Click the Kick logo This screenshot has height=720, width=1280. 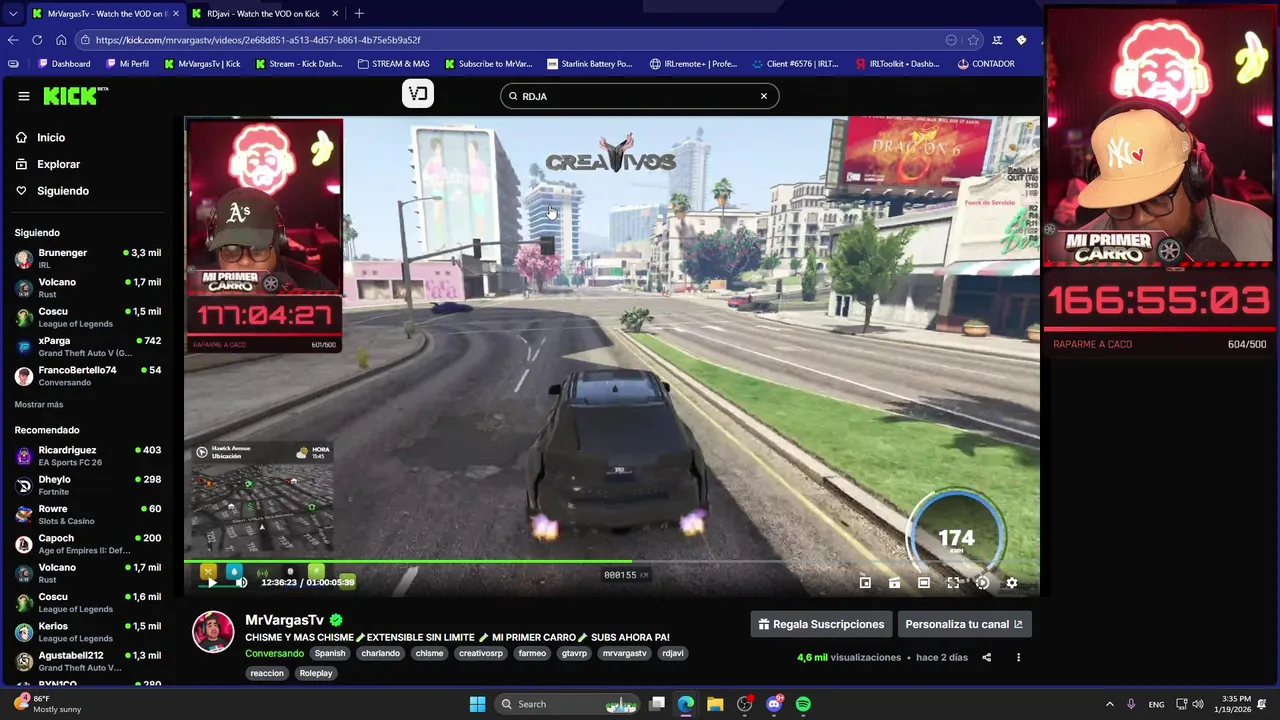click(x=75, y=96)
